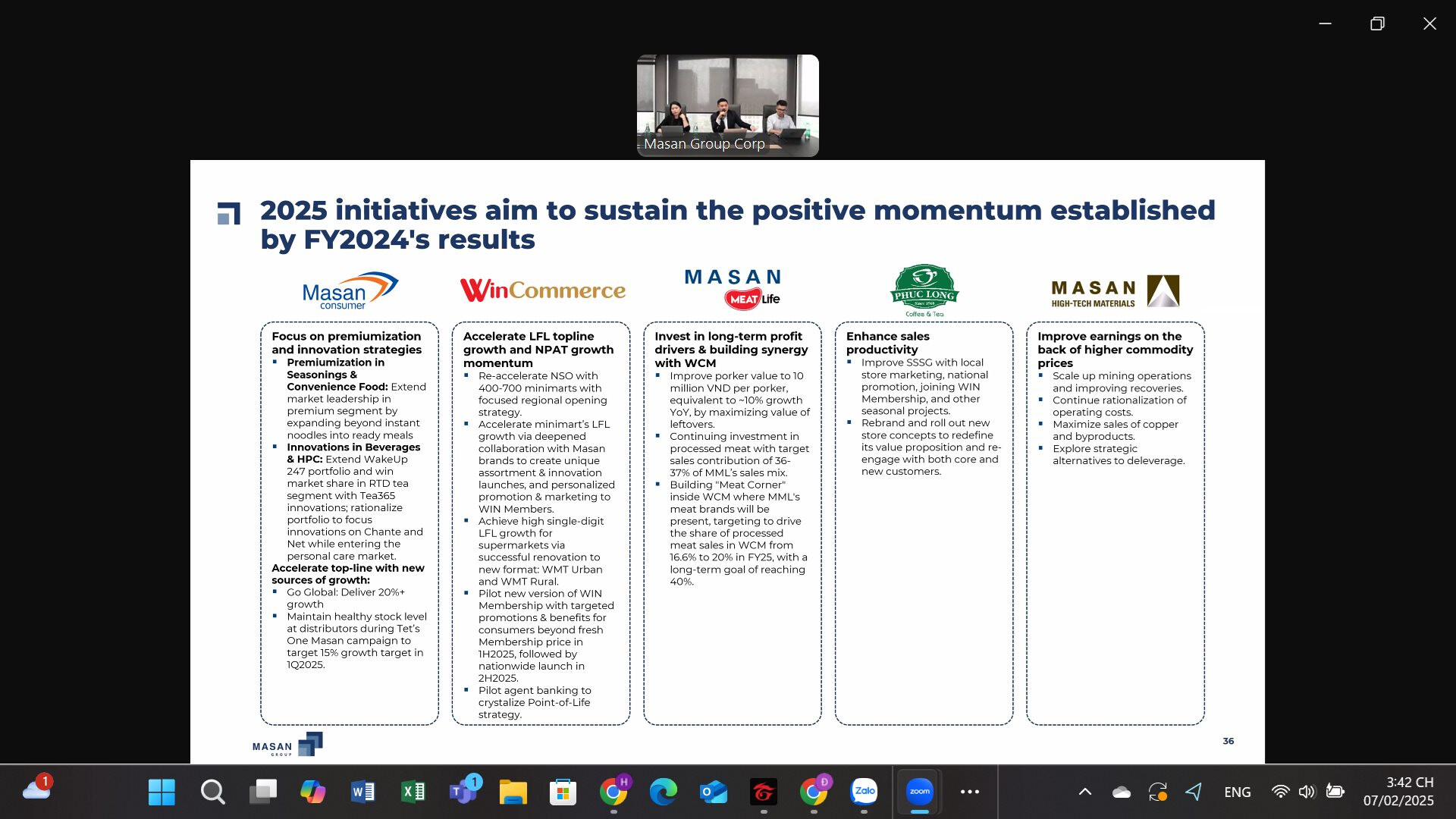Switch the ENG input language indicator
1456x819 pixels.
click(1237, 792)
